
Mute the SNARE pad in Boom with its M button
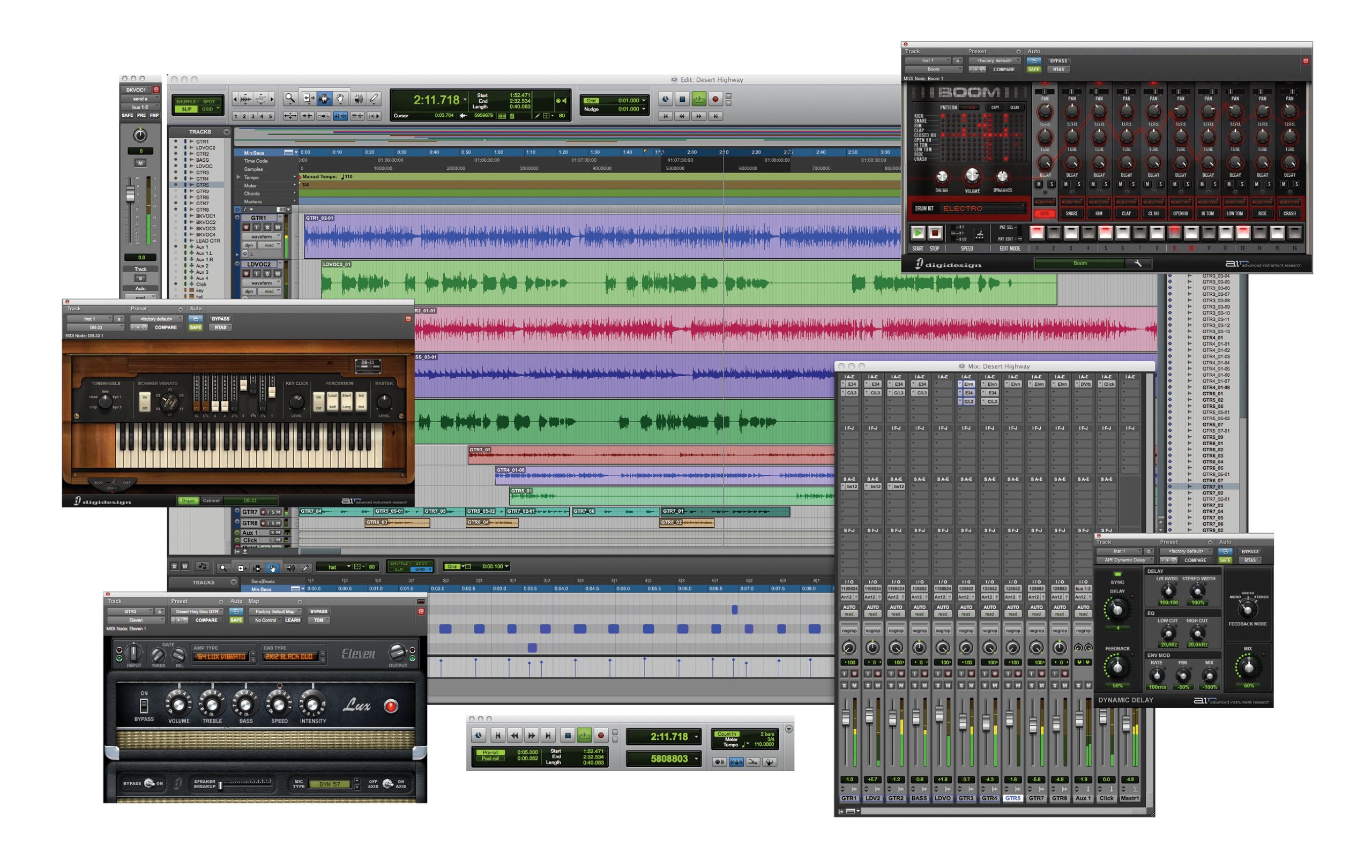coord(1065,185)
